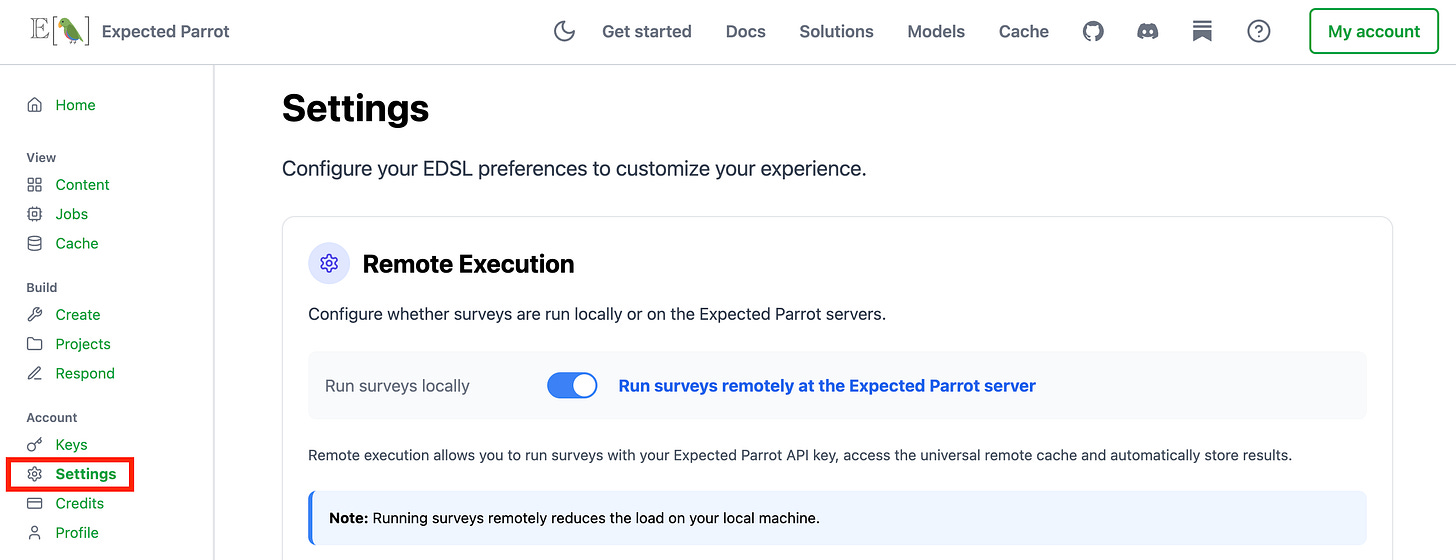Viewport: 1456px width, 560px height.
Task: Click the Substack bookmark icon
Action: click(x=1203, y=31)
